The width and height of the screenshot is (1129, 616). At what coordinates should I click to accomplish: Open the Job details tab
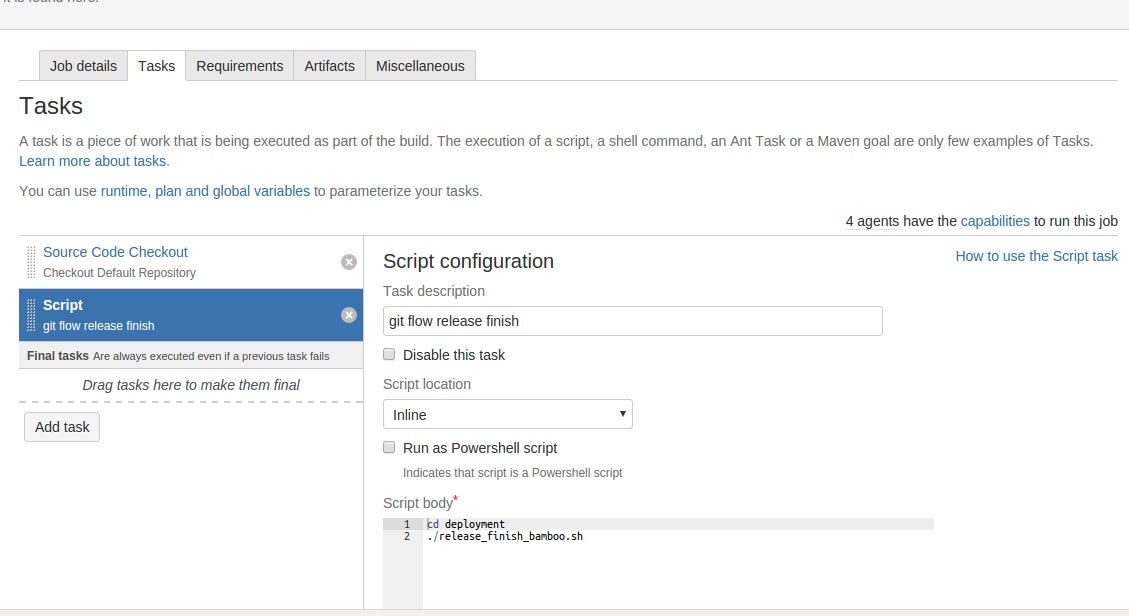pos(83,65)
